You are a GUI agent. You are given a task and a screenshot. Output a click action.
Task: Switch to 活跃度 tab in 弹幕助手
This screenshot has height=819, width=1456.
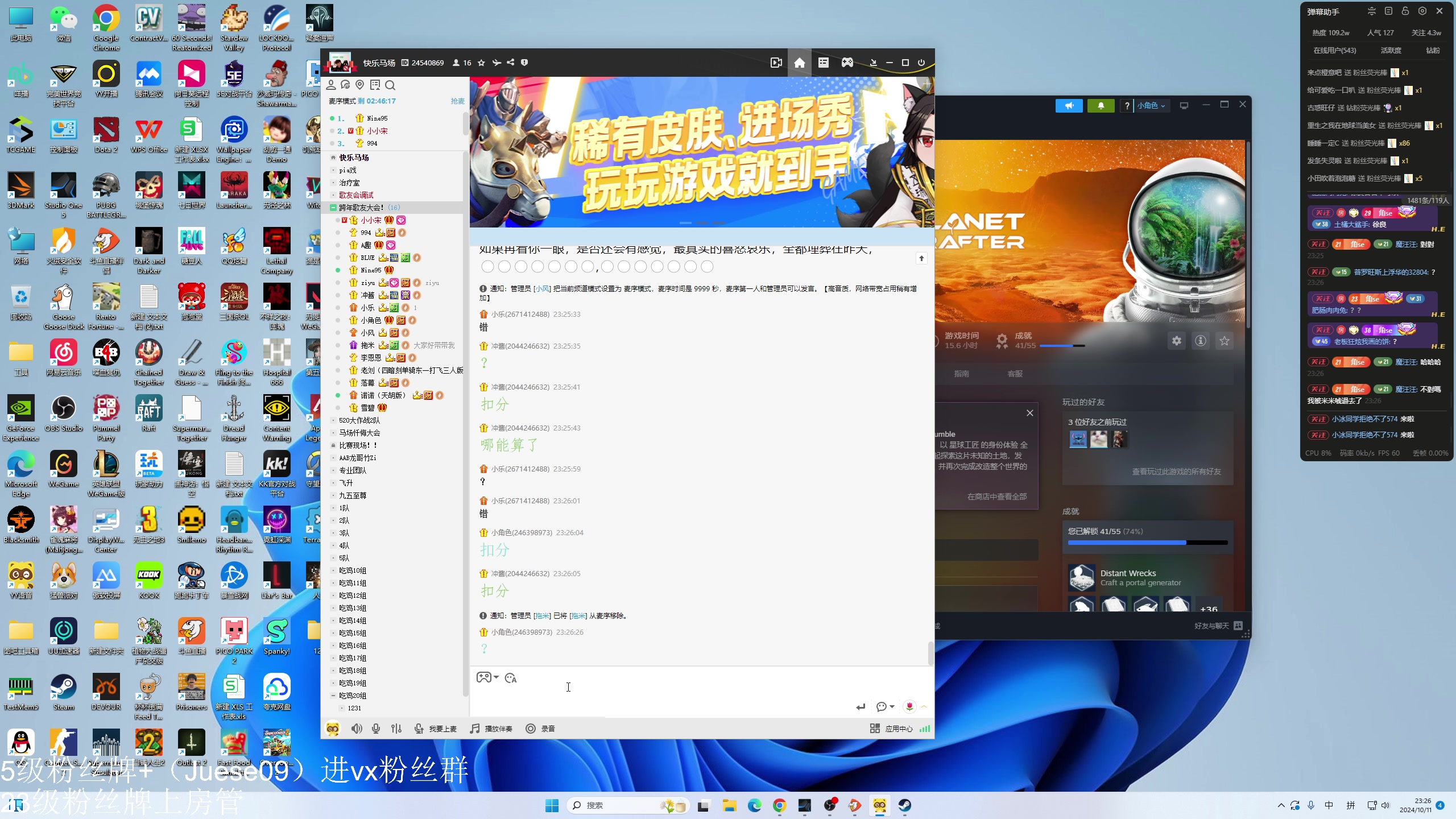1391,51
